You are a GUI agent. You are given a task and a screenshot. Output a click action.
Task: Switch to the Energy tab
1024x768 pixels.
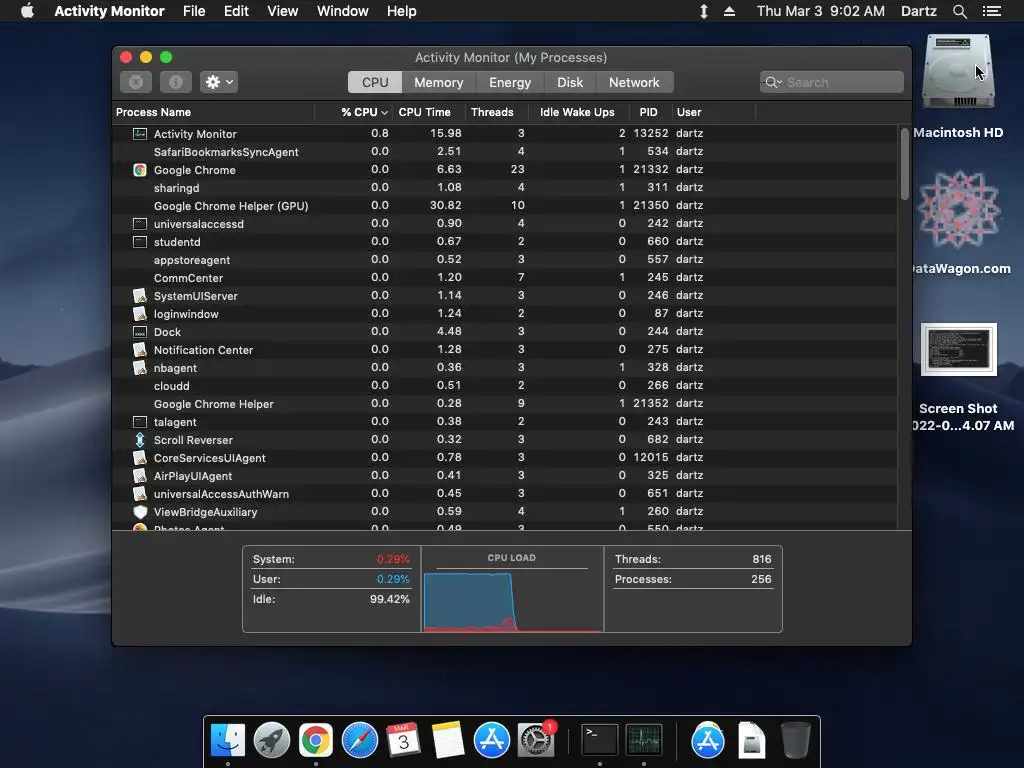510,82
